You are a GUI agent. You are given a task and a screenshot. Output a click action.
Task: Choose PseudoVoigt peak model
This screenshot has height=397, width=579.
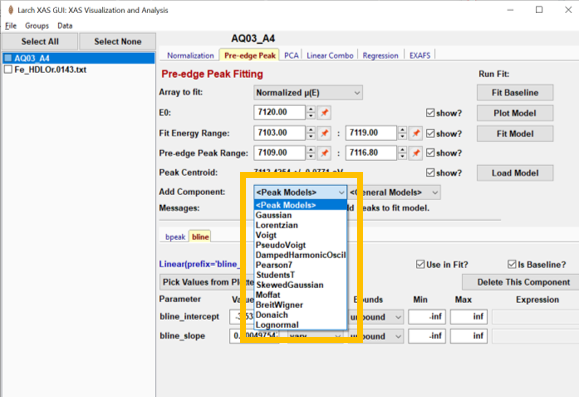tap(300, 245)
